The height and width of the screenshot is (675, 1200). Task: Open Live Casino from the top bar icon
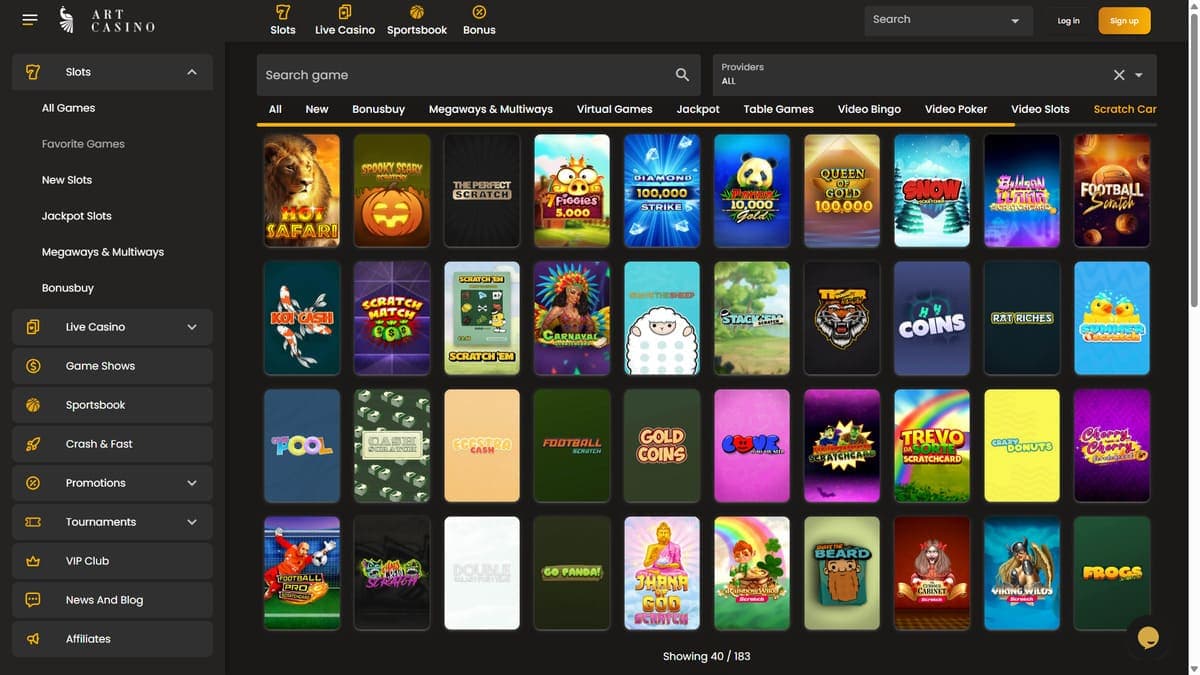coord(345,12)
